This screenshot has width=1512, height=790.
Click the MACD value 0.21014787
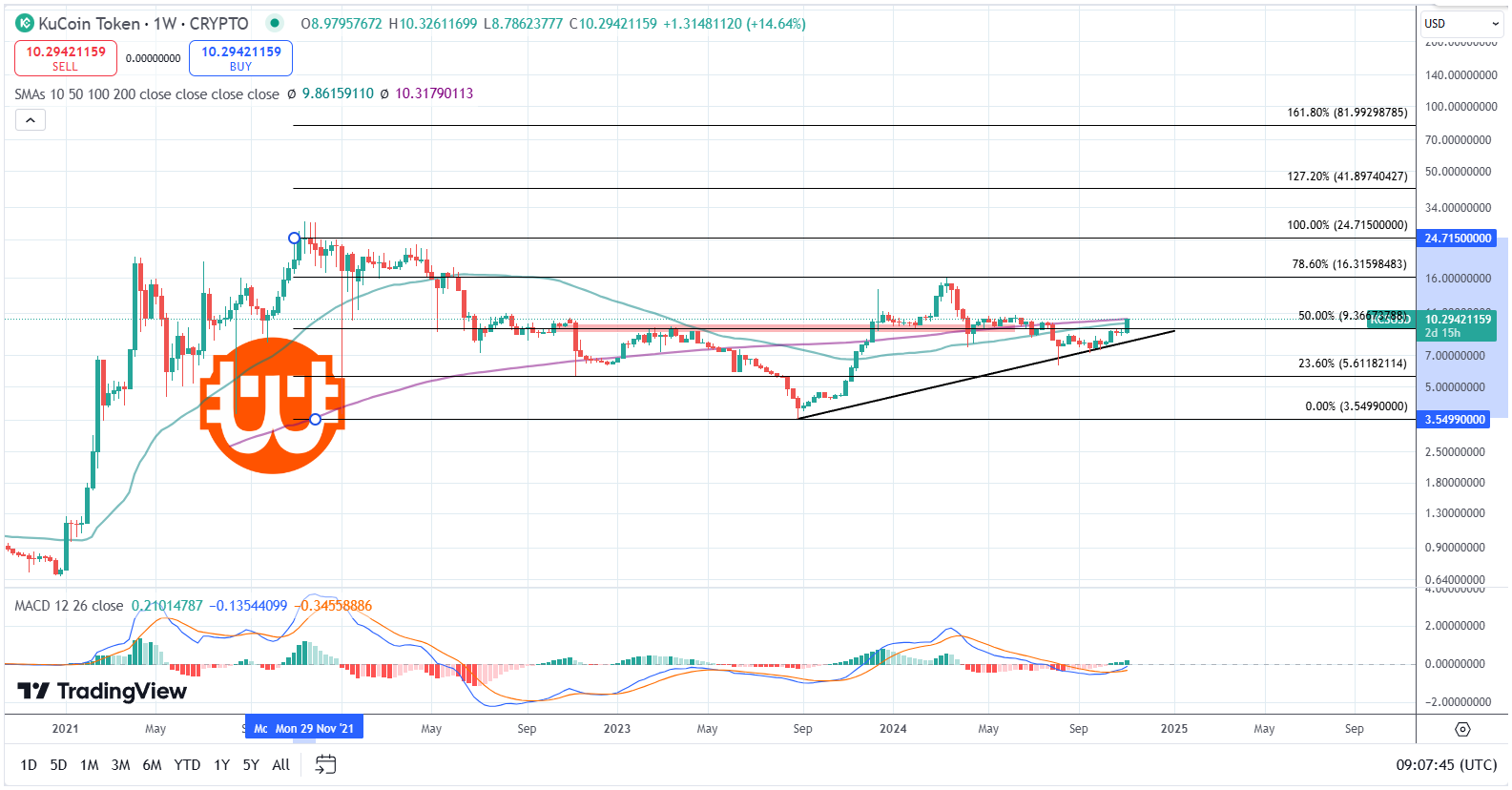167,606
